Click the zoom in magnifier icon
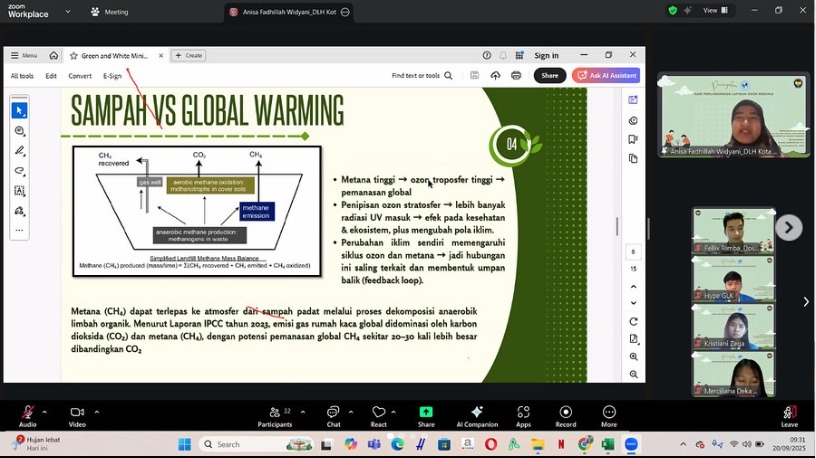This screenshot has width=816, height=458. 633,357
